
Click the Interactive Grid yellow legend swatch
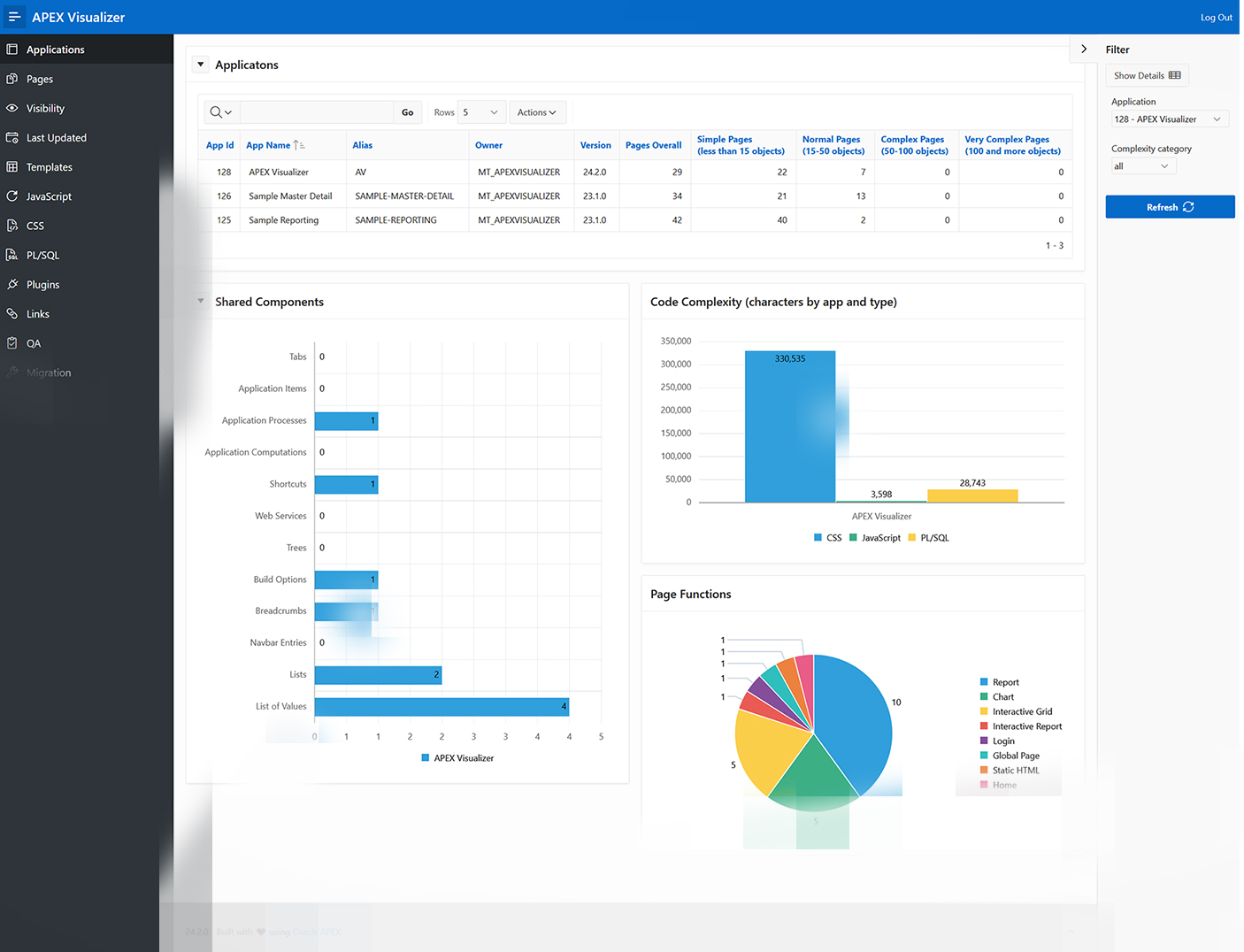984,711
